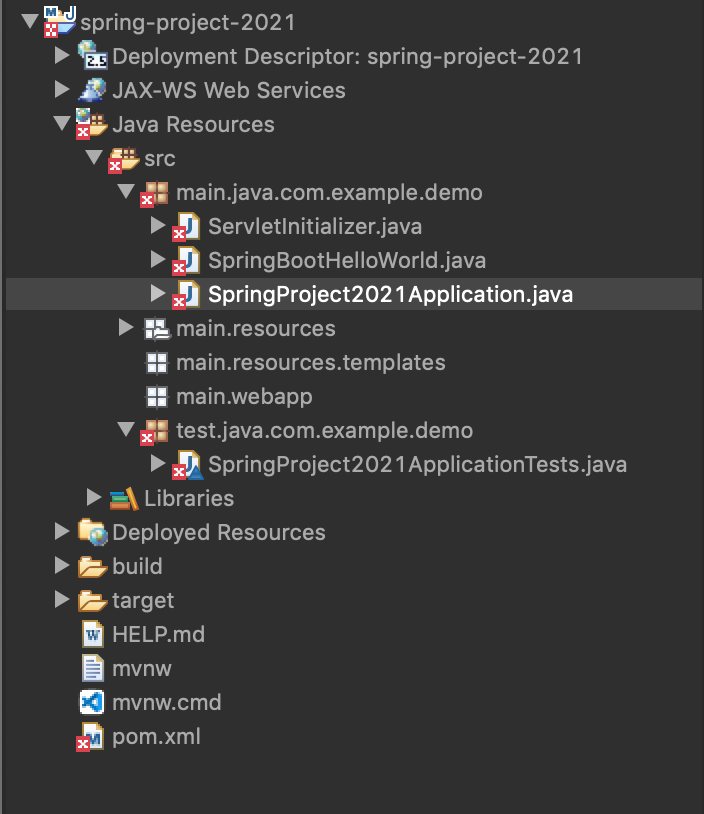
Task: Click the mvnw text file icon
Action: tap(92, 668)
